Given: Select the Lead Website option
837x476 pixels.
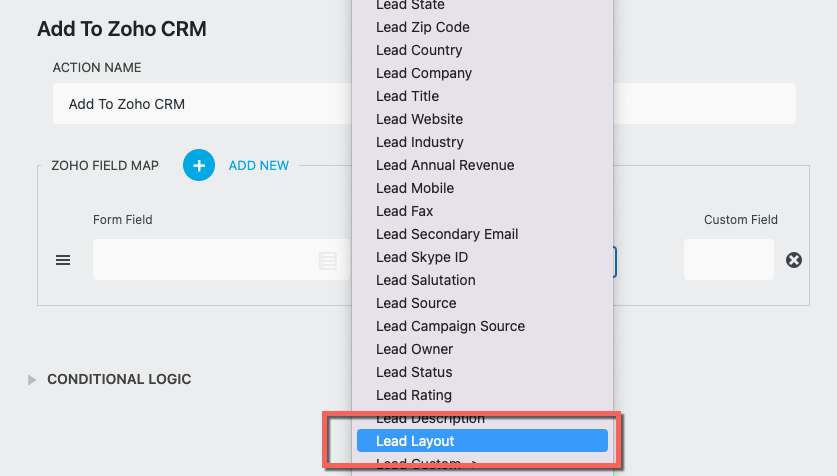Looking at the screenshot, I should point(419,119).
